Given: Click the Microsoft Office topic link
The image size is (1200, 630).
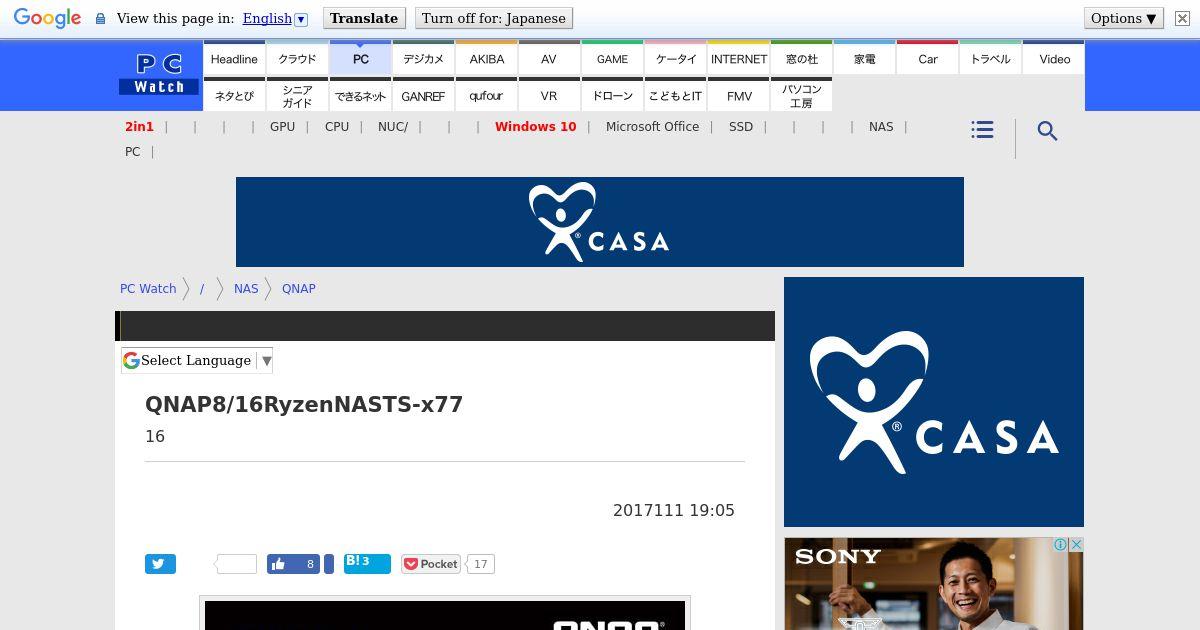Looking at the screenshot, I should pos(652,126).
